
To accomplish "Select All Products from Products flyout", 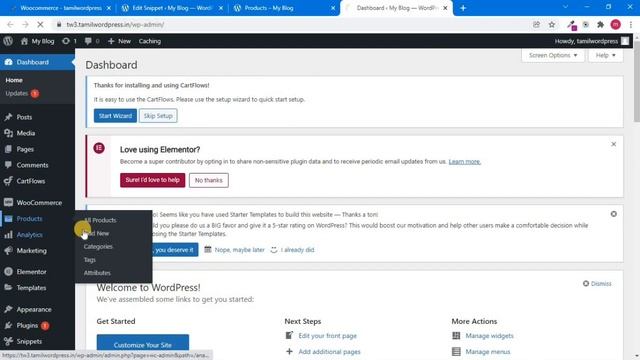I will (100, 220).
